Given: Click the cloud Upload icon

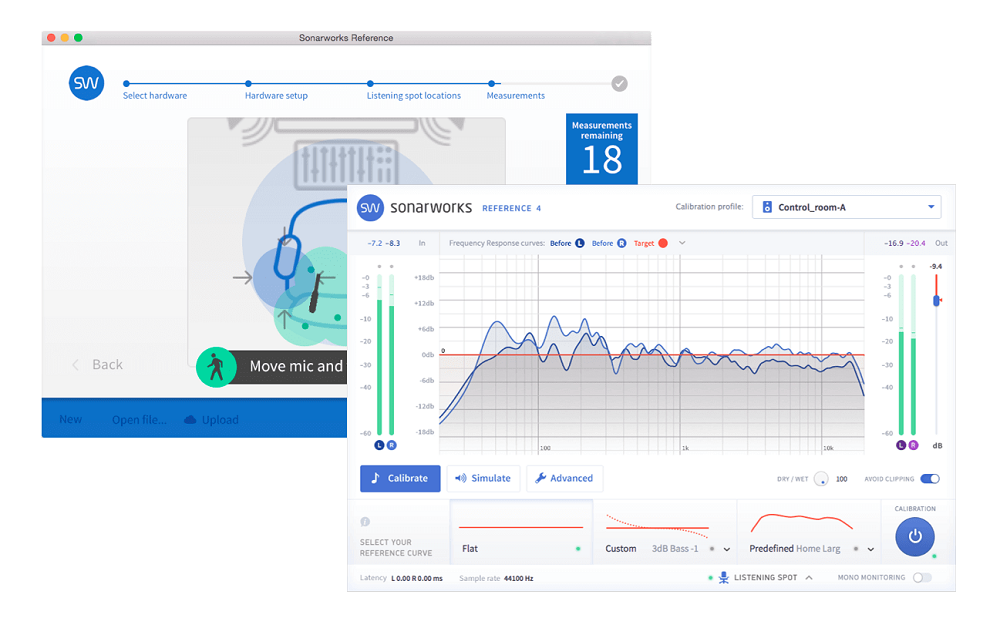Looking at the screenshot, I should [190, 420].
